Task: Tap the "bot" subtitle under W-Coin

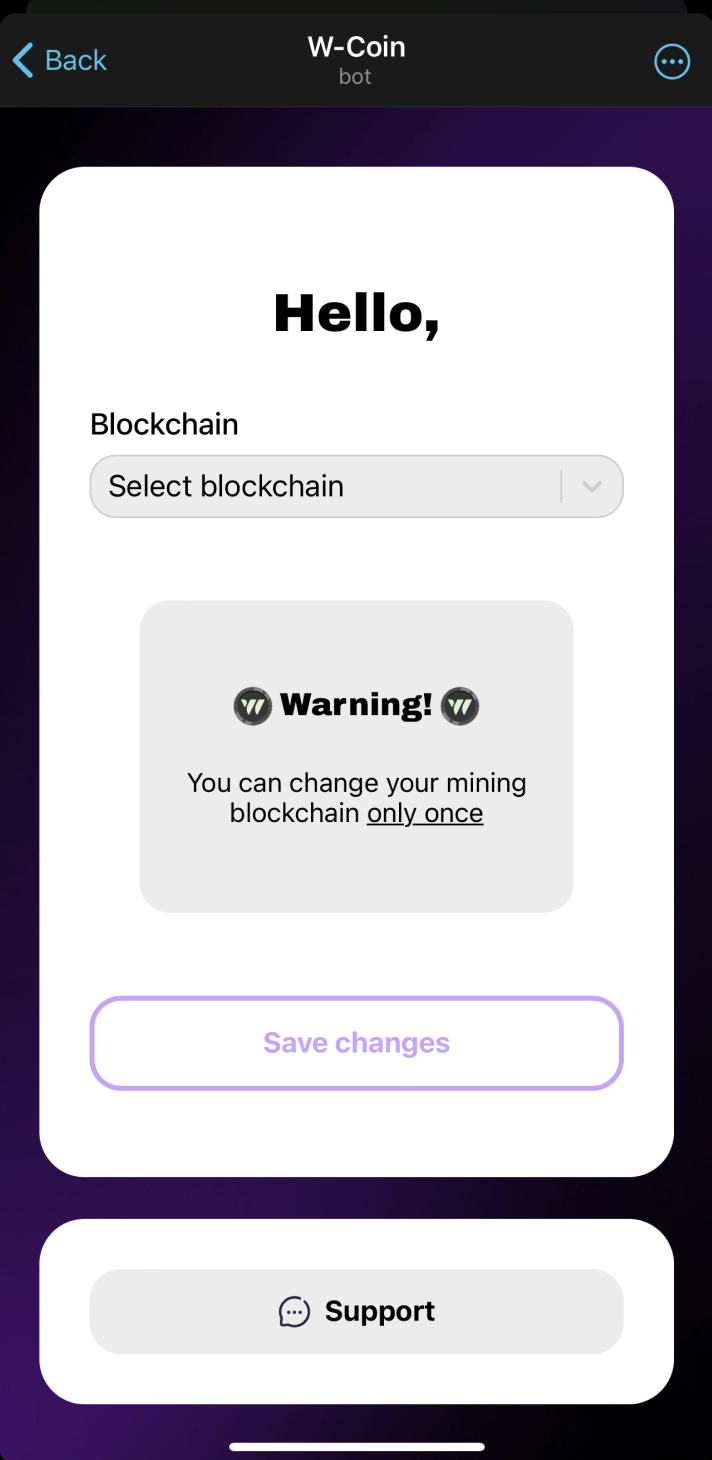Action: click(x=355, y=77)
